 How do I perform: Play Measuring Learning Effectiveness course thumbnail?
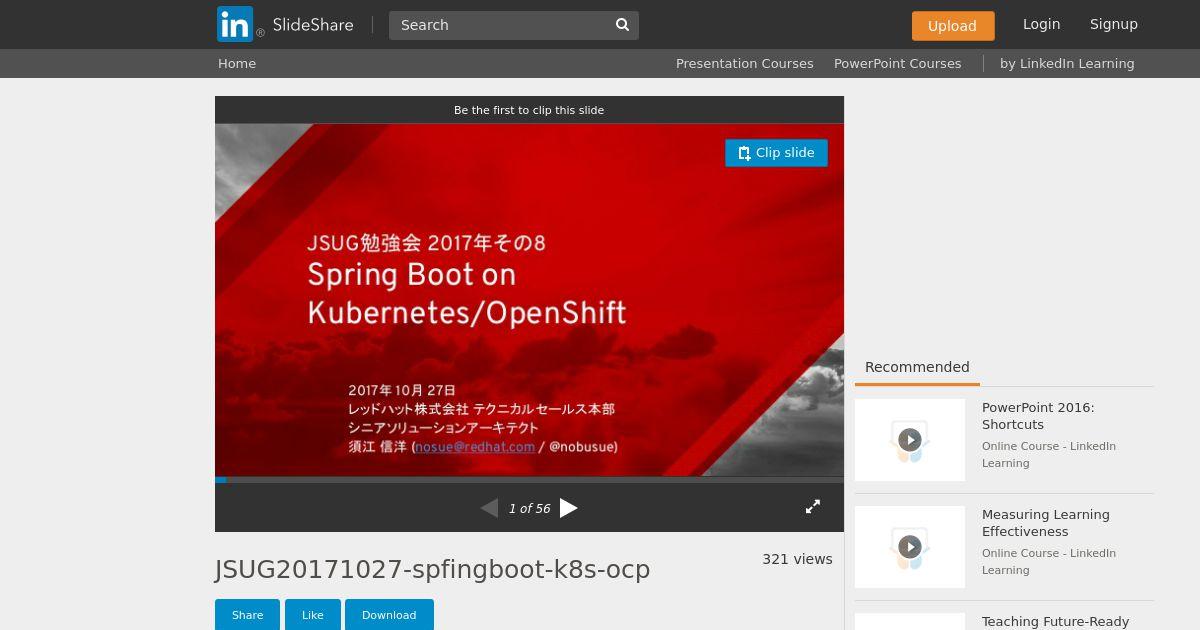(910, 547)
